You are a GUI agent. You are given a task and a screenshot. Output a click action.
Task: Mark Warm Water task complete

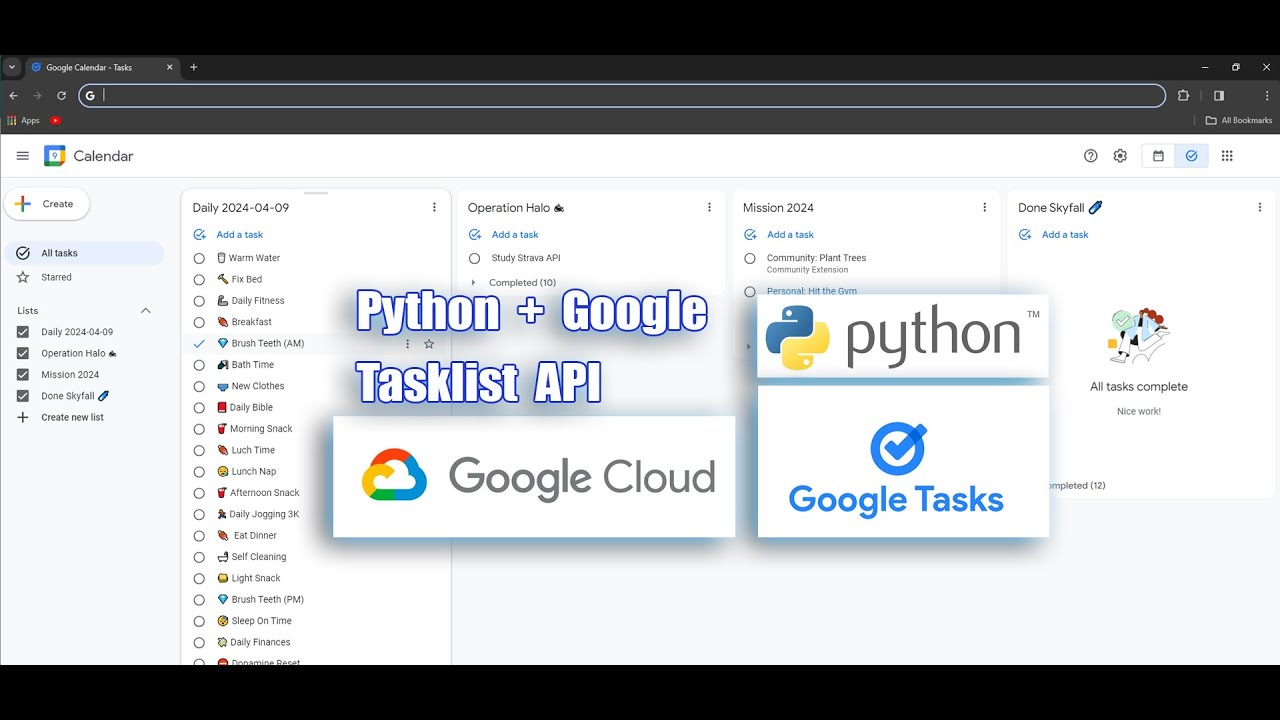point(199,258)
